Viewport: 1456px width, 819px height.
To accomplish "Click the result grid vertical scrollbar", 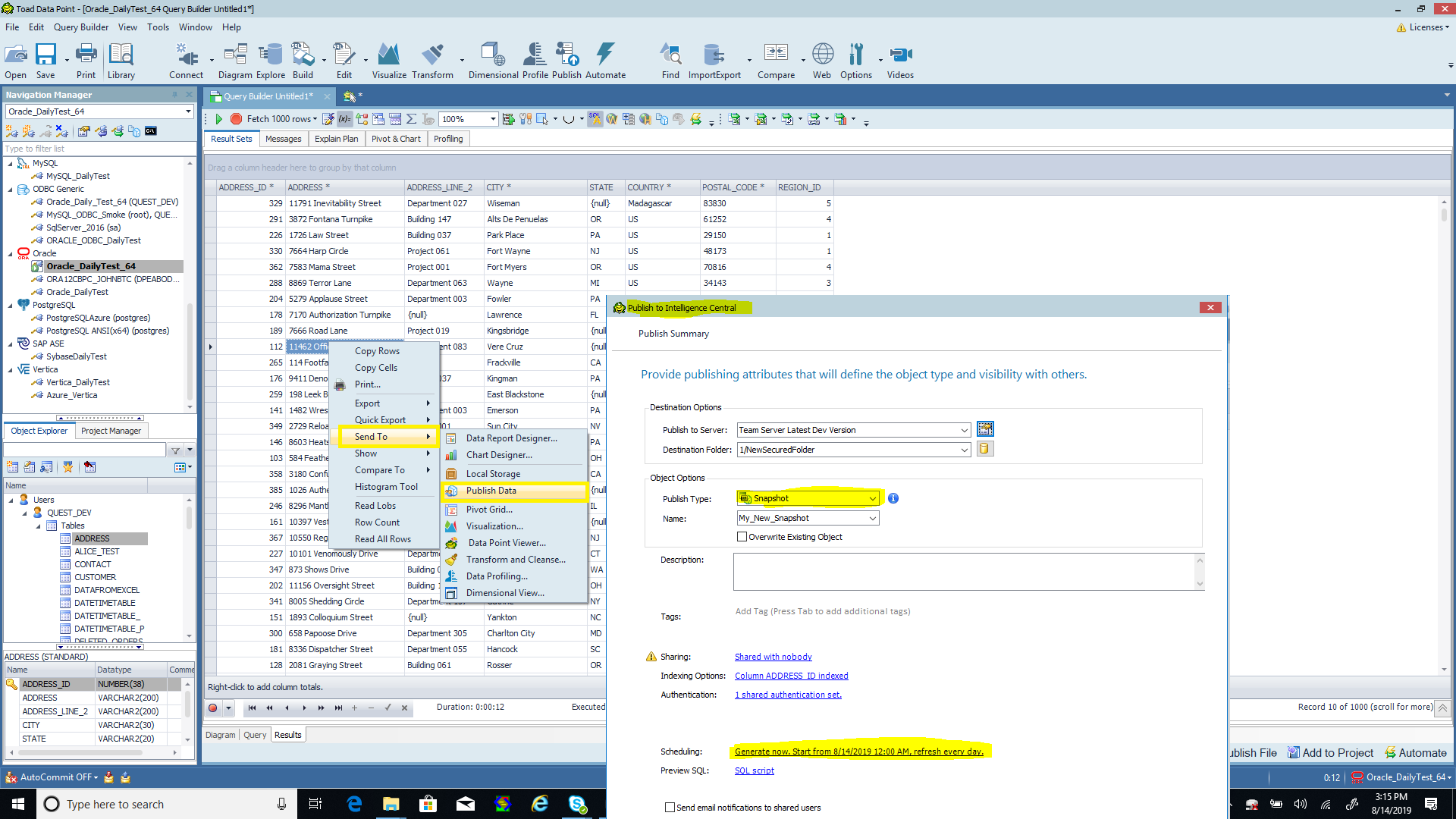I will point(1444,435).
